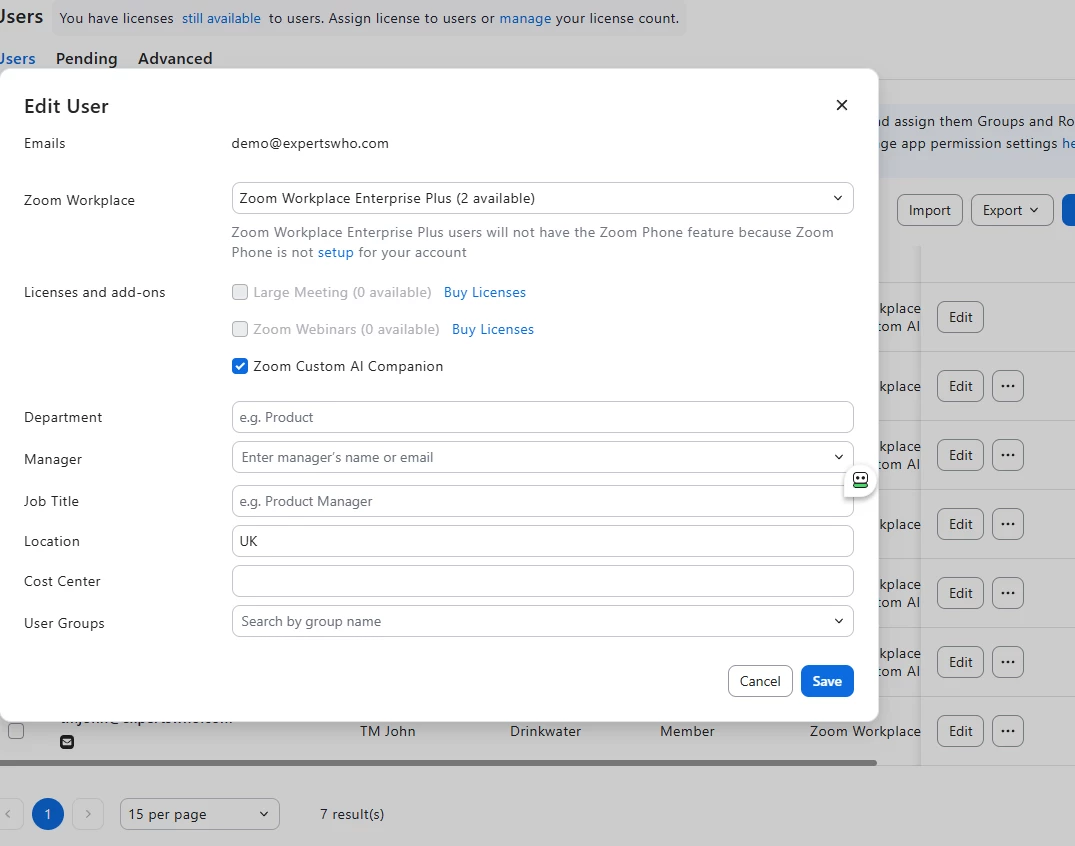Open the Export dropdown button
1075x846 pixels.
[1012, 210]
